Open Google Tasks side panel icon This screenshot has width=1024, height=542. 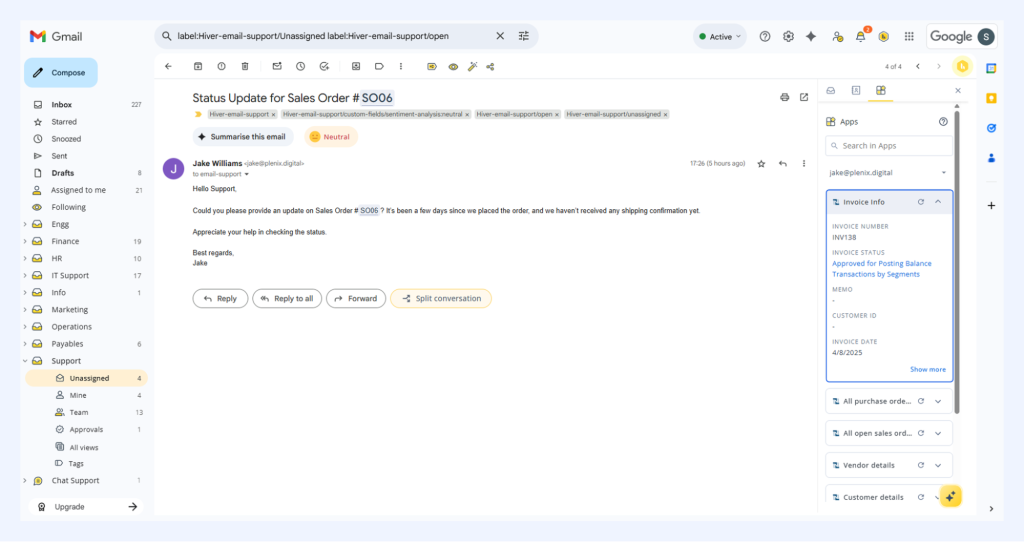pyautogui.click(x=991, y=128)
